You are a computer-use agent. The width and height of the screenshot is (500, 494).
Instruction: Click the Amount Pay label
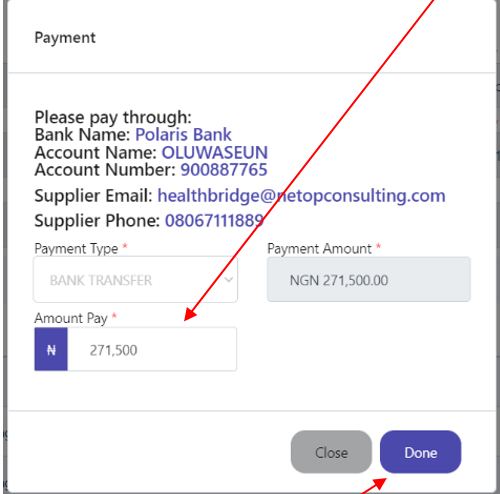(x=71, y=318)
